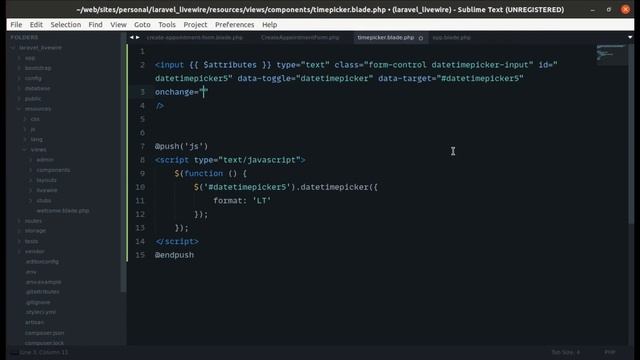Restore the window using the title bar button

click(x=609, y=9)
